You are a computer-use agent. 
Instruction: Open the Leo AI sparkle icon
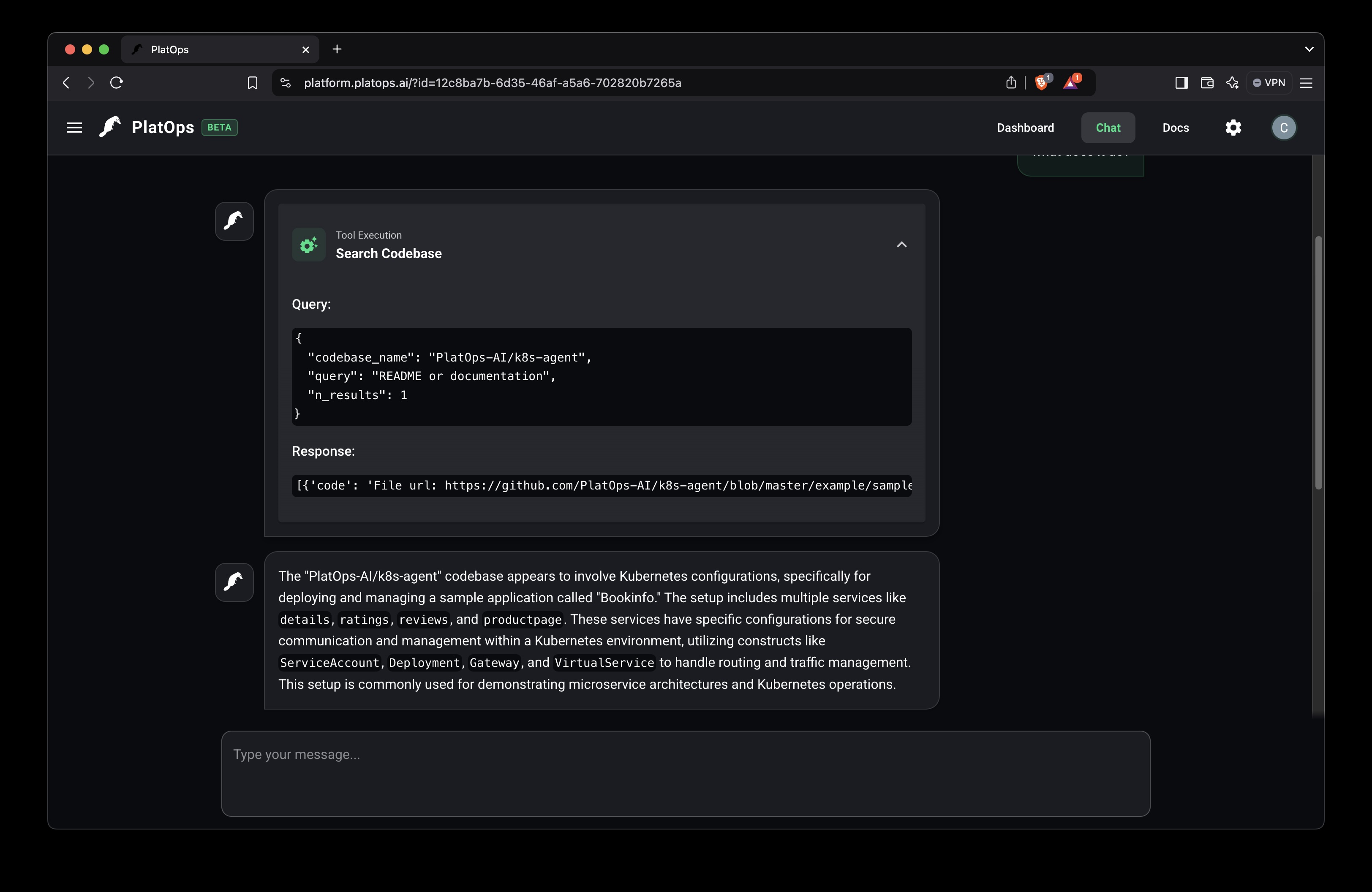pyautogui.click(x=1232, y=83)
